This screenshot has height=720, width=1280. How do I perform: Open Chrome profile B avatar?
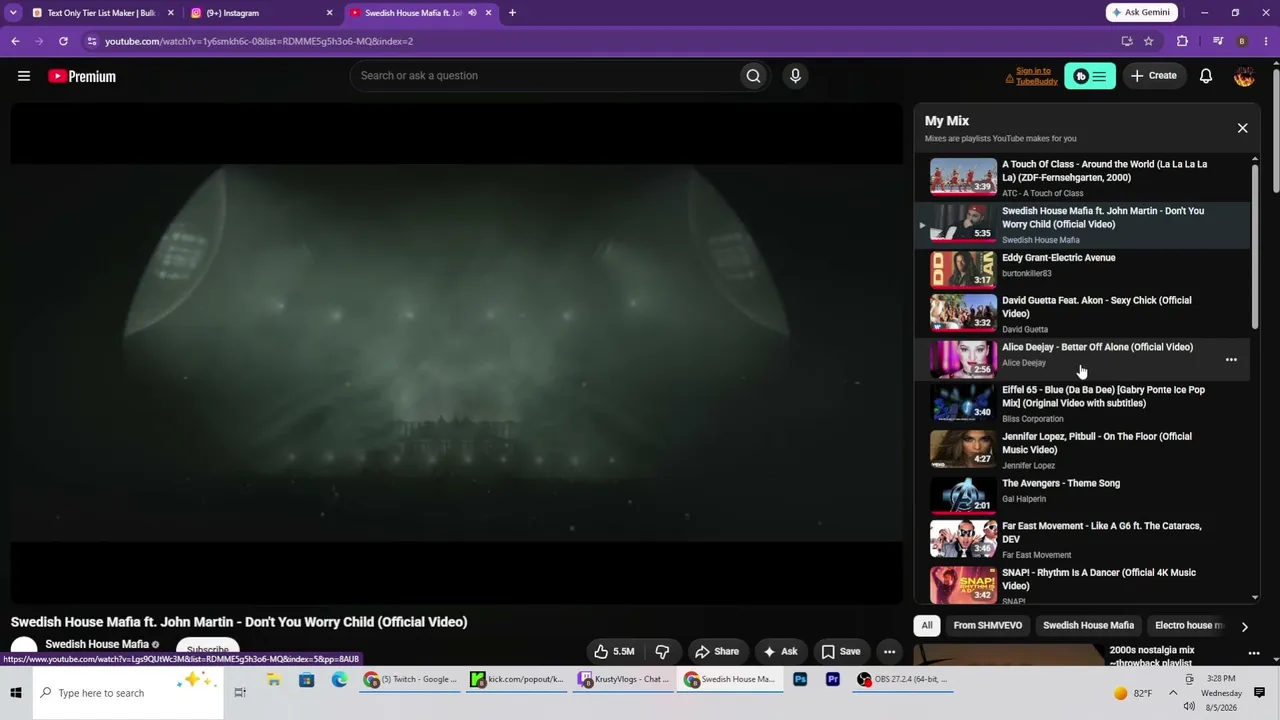pyautogui.click(x=1242, y=41)
